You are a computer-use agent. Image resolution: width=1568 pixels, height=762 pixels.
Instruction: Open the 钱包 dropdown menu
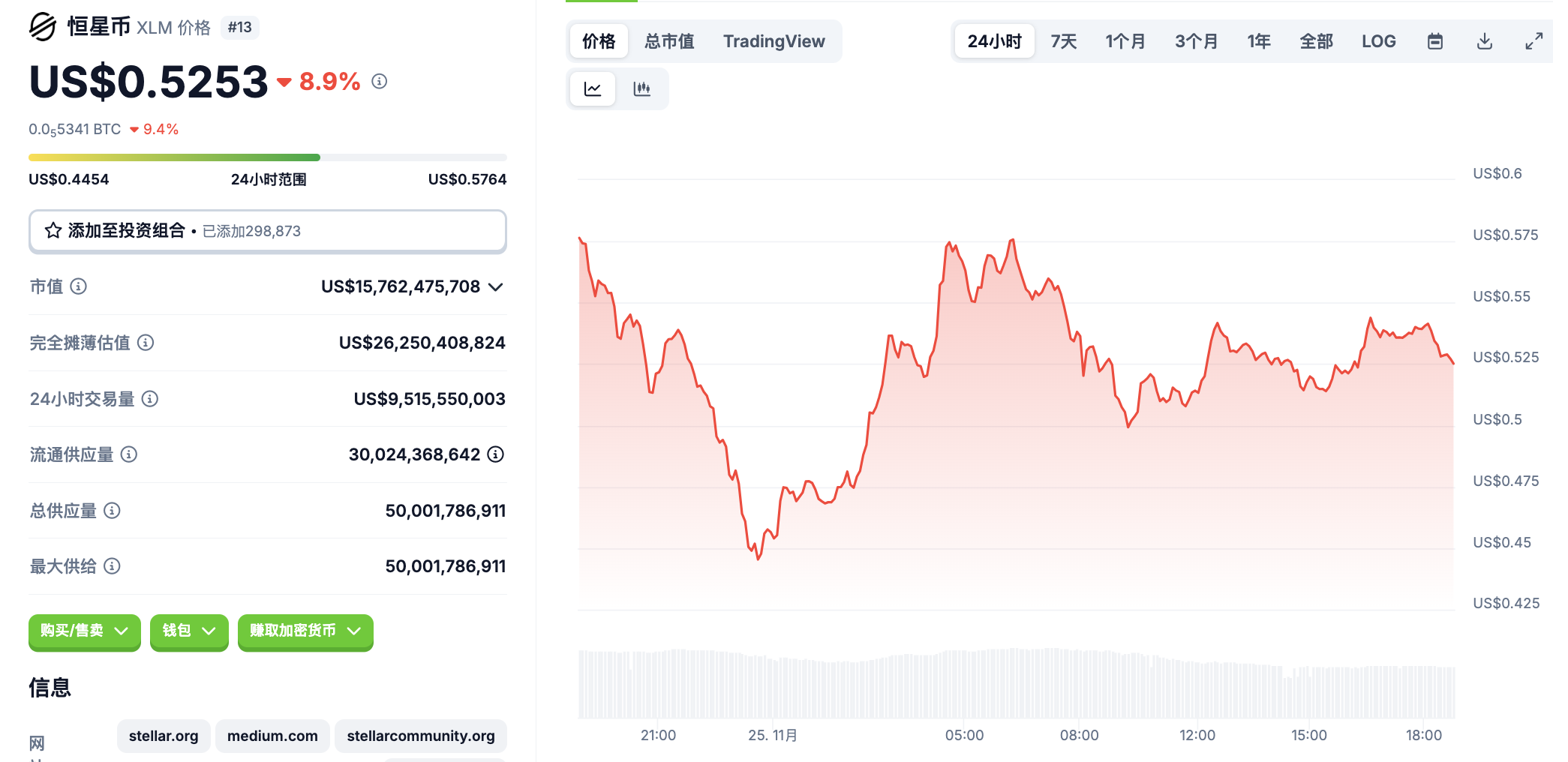point(189,631)
